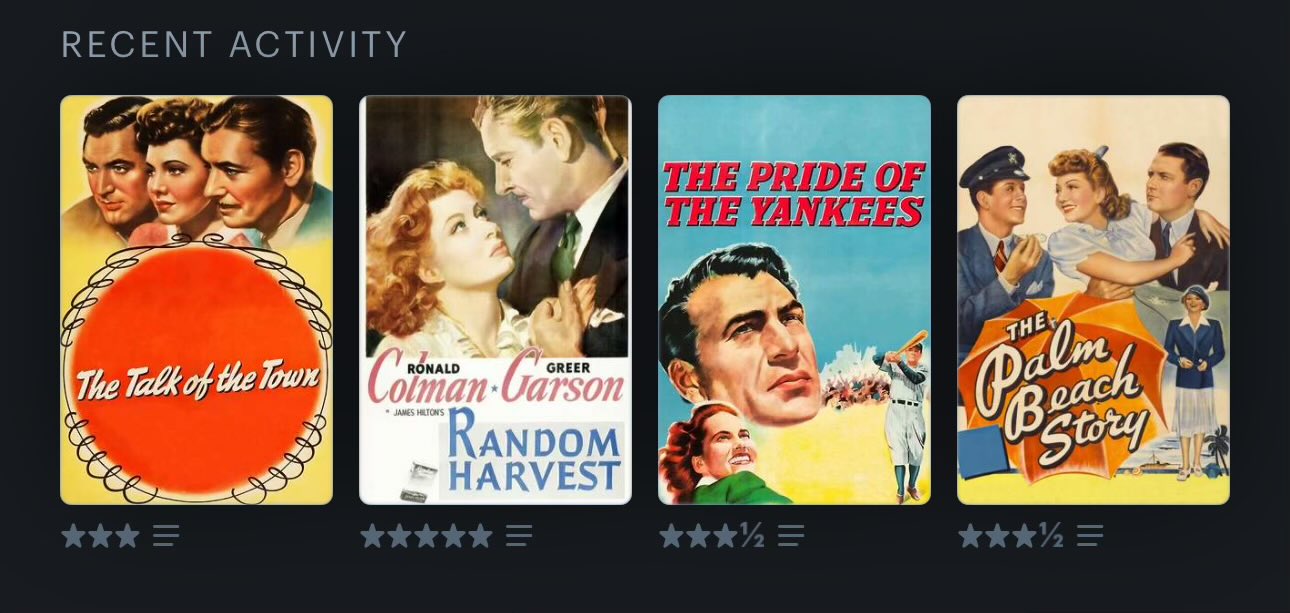Open the review icon under The Palm Beach Story
1290x613 pixels.
tap(1090, 537)
